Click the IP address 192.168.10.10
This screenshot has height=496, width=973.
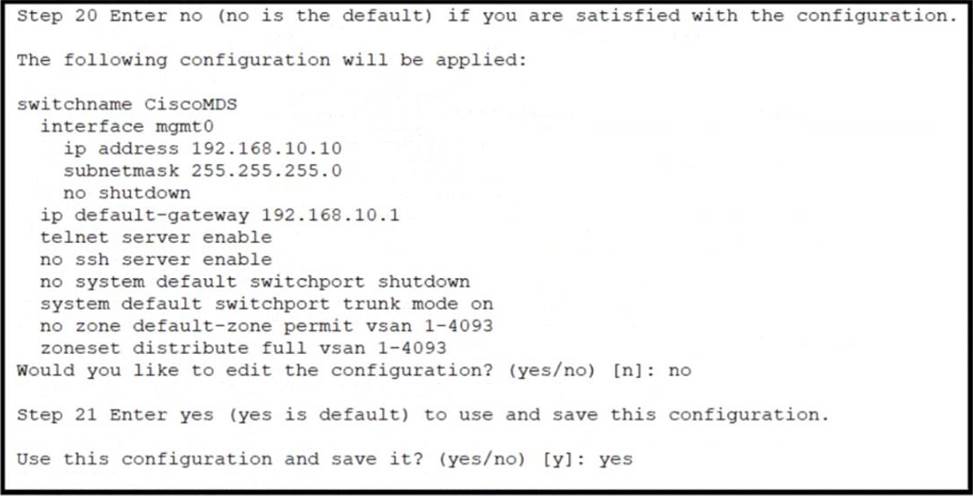pyautogui.click(x=266, y=148)
